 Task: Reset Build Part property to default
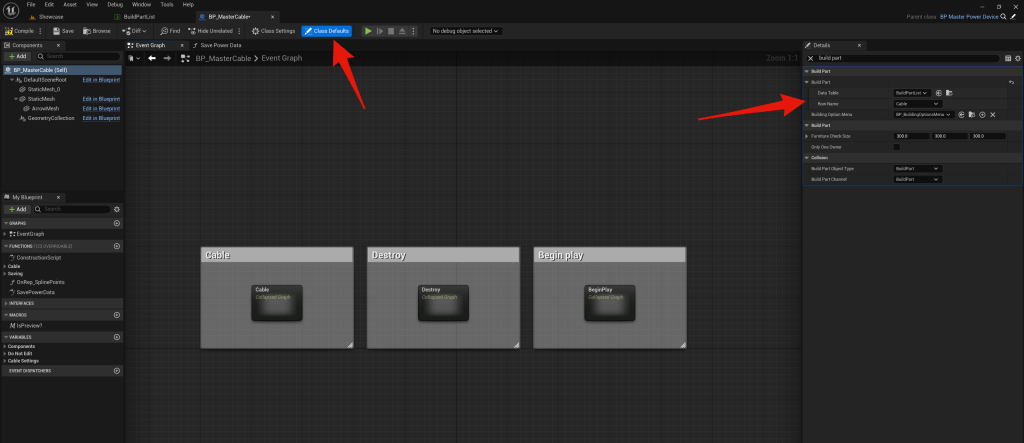[x=1011, y=81]
